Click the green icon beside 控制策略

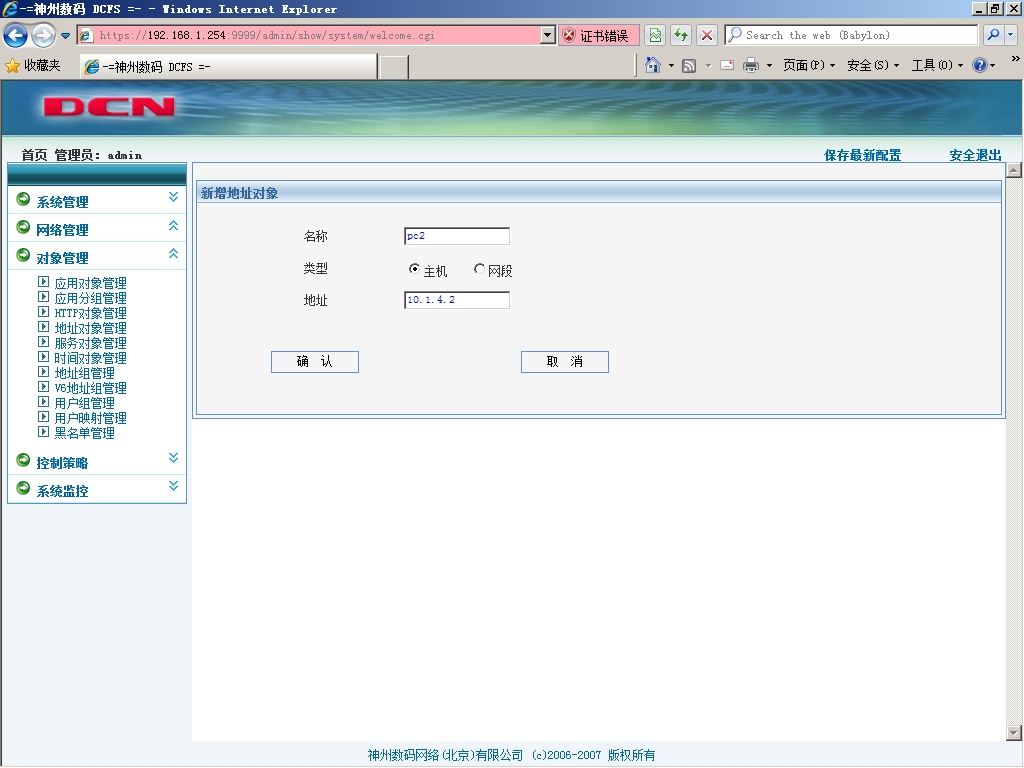tap(23, 460)
